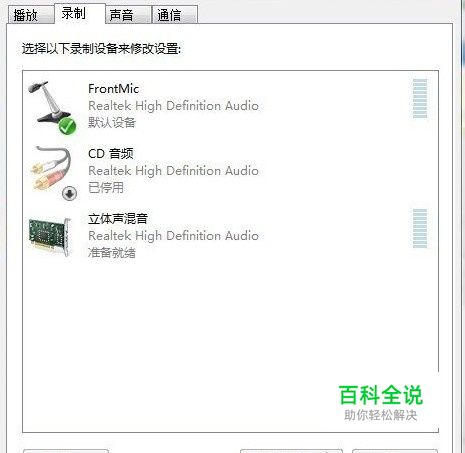Click the disabled down-arrow badge on CD 音频
This screenshot has width=465, height=453.
click(69, 193)
